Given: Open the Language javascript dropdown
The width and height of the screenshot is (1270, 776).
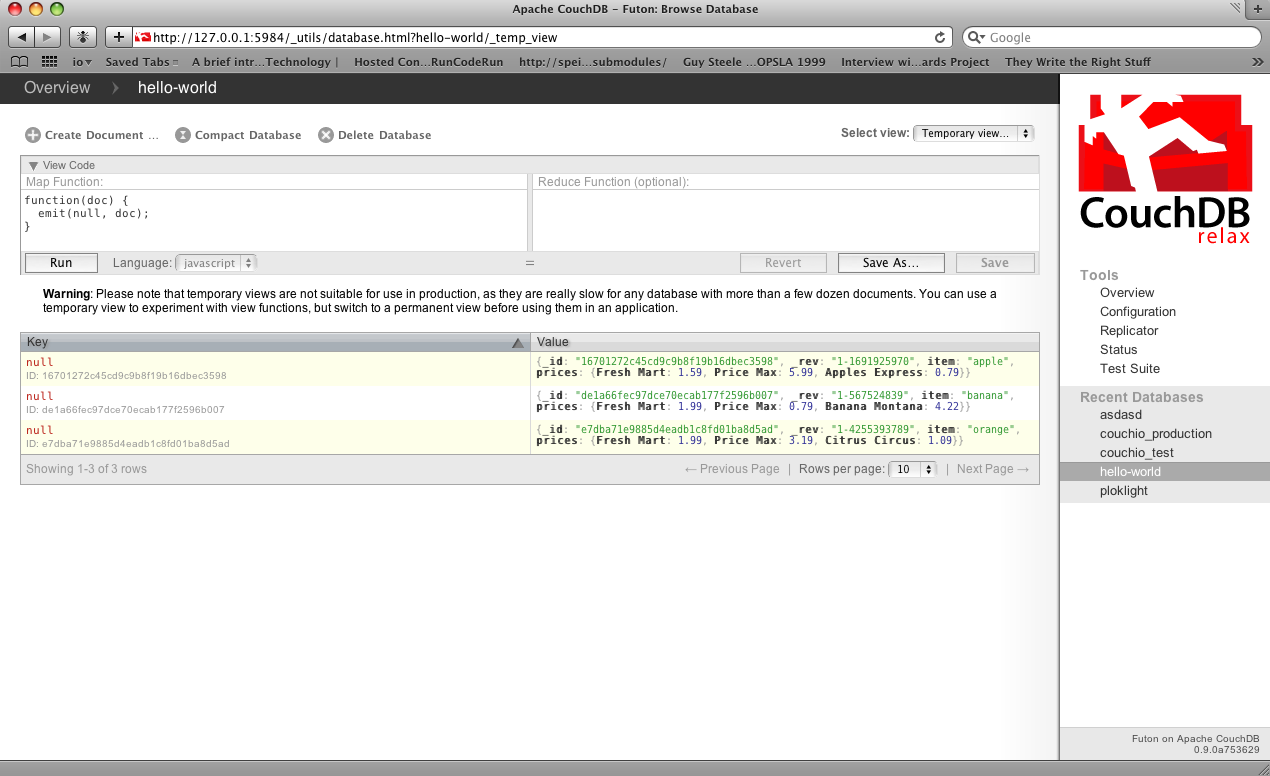Looking at the screenshot, I should tap(216, 263).
